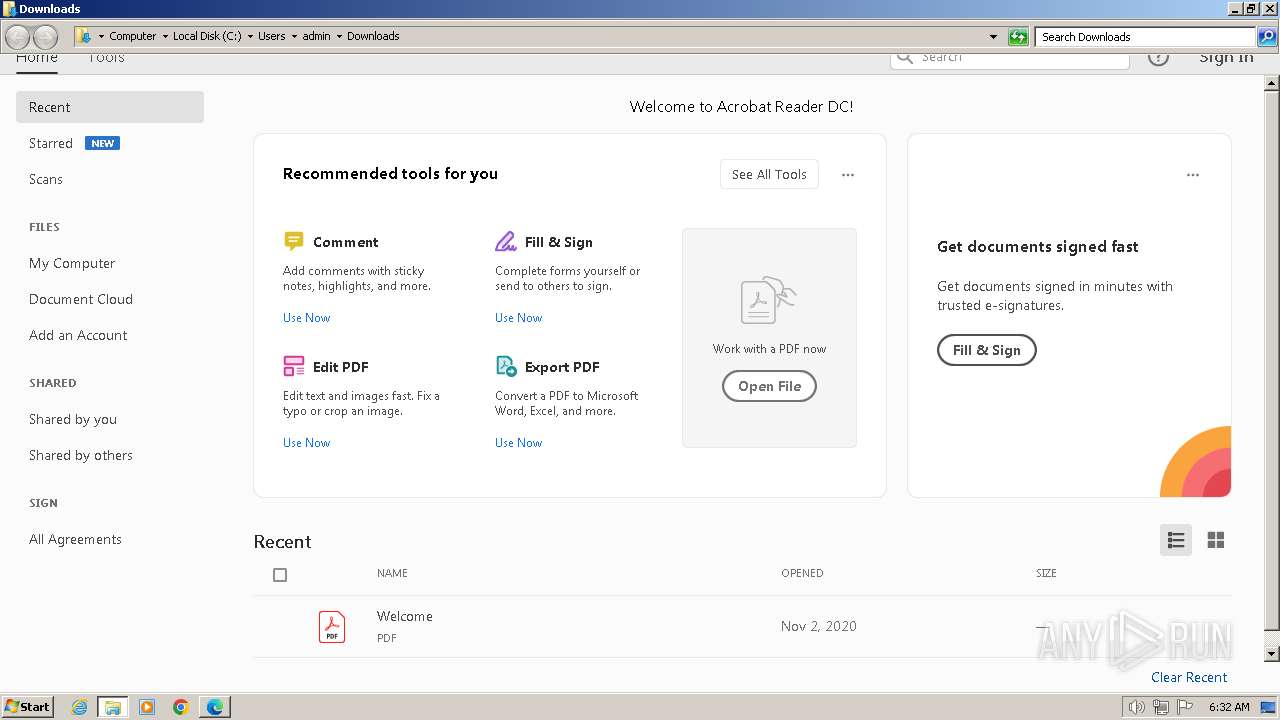Click the Edit PDF tool icon
The height and width of the screenshot is (720, 1280).
(293, 366)
